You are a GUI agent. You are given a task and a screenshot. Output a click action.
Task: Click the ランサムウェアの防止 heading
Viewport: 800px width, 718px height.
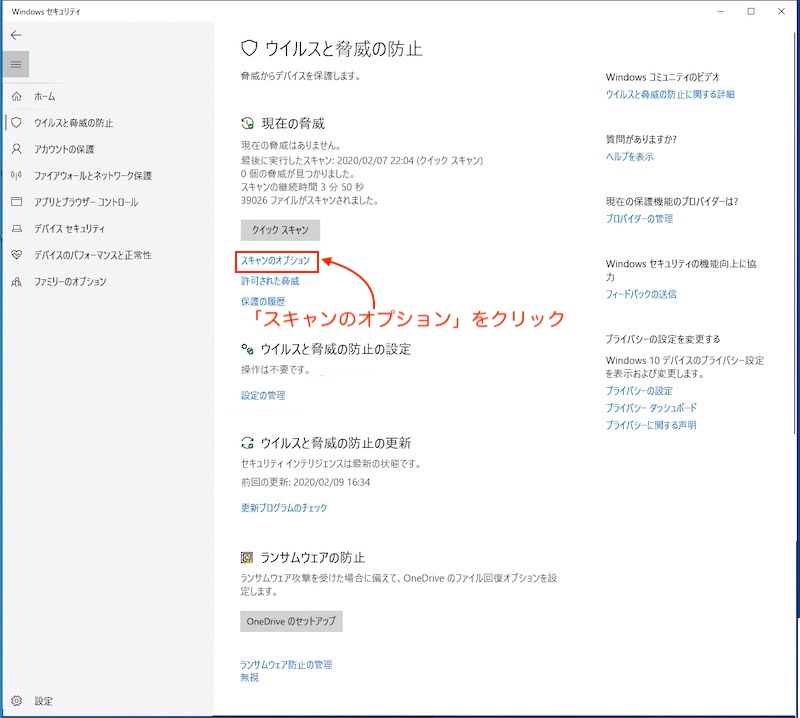313,558
